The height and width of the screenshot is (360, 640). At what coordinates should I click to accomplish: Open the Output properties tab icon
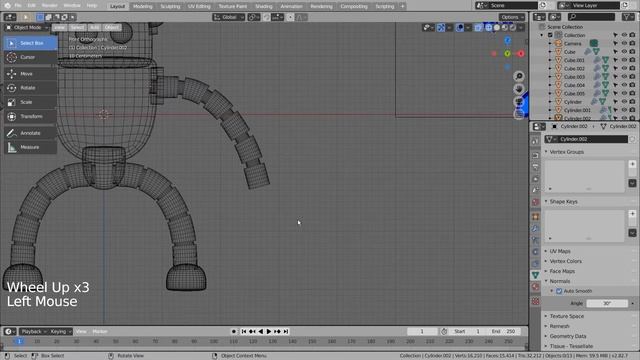pyautogui.click(x=536, y=167)
